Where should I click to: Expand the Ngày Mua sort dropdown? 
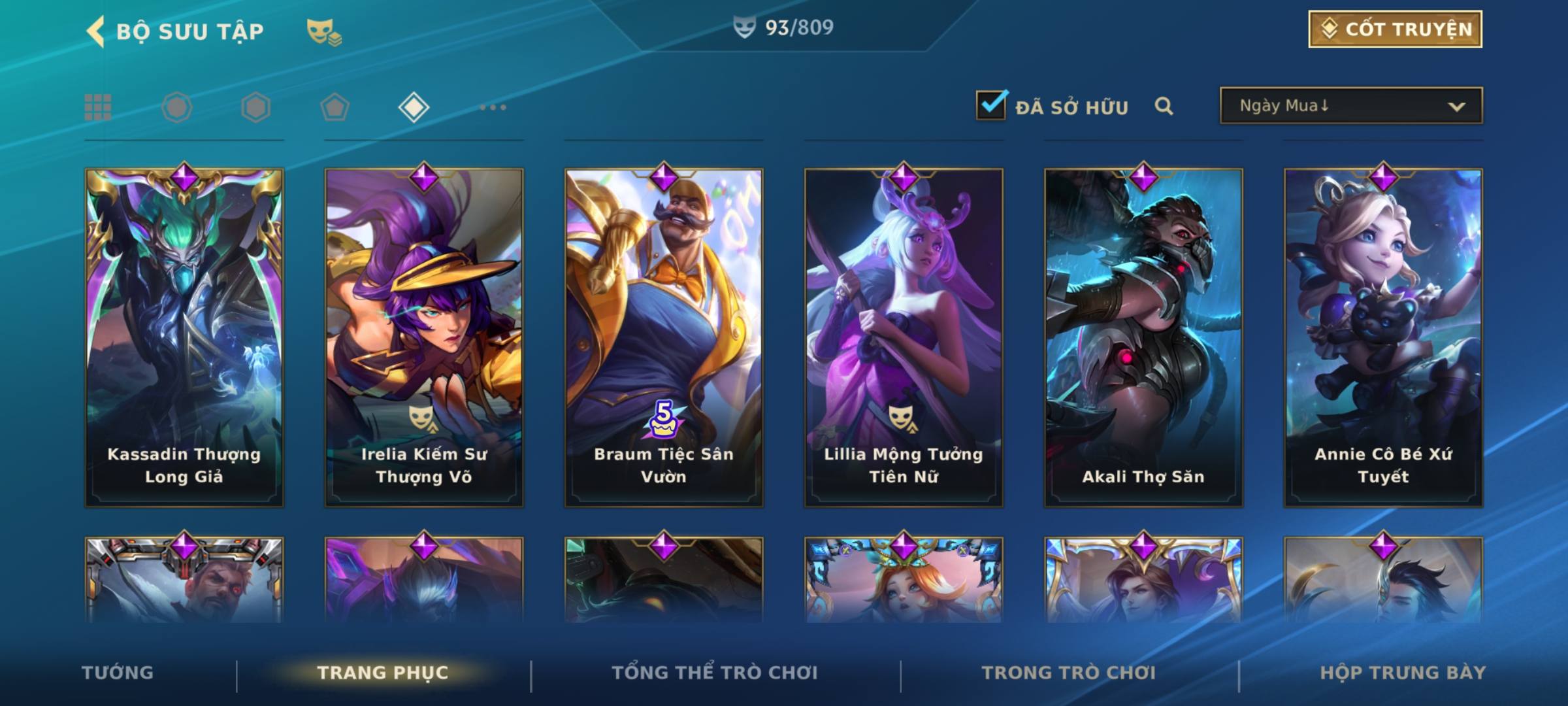1351,105
